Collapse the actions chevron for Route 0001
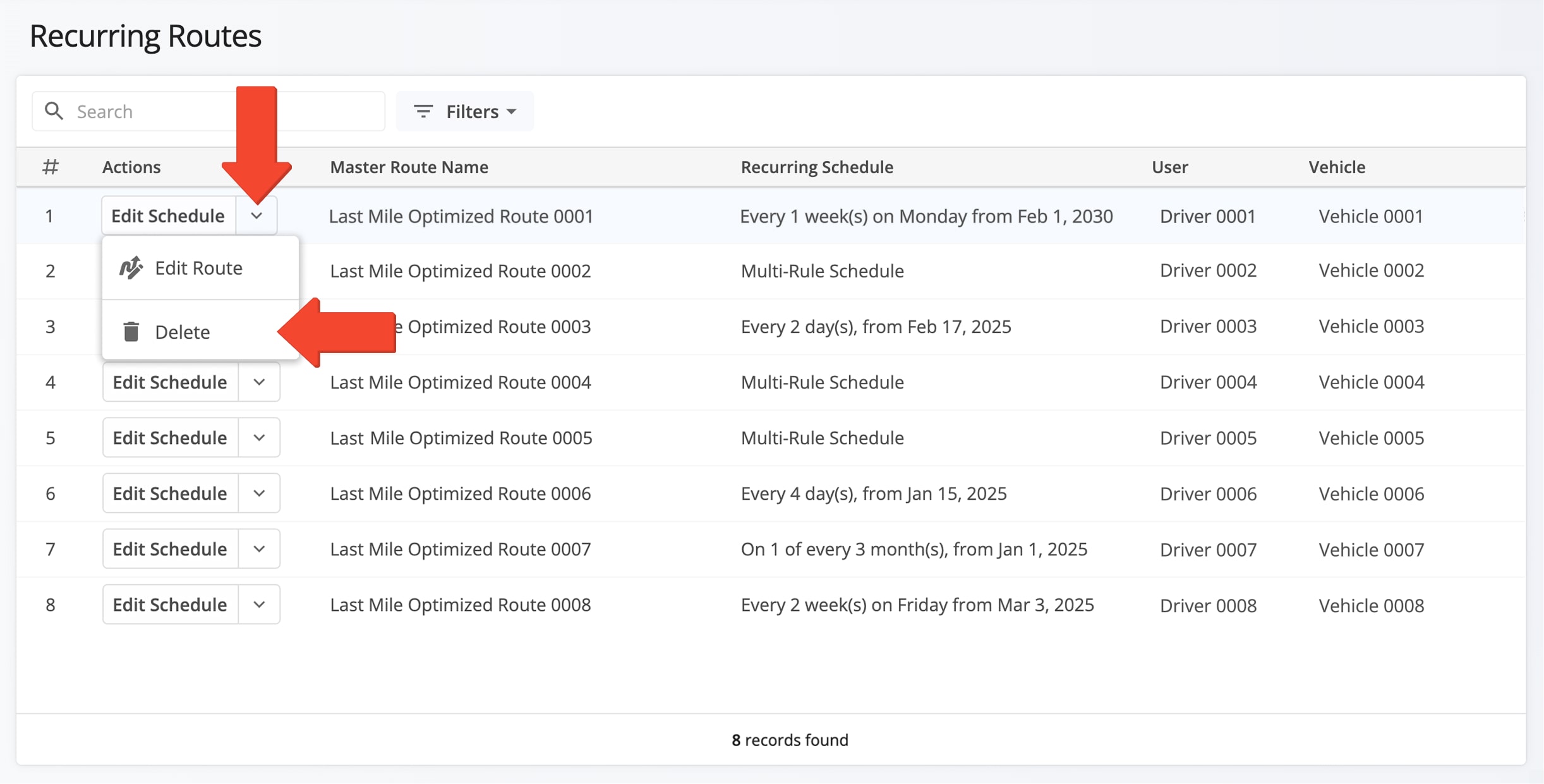This screenshot has width=1544, height=784. pos(256,216)
